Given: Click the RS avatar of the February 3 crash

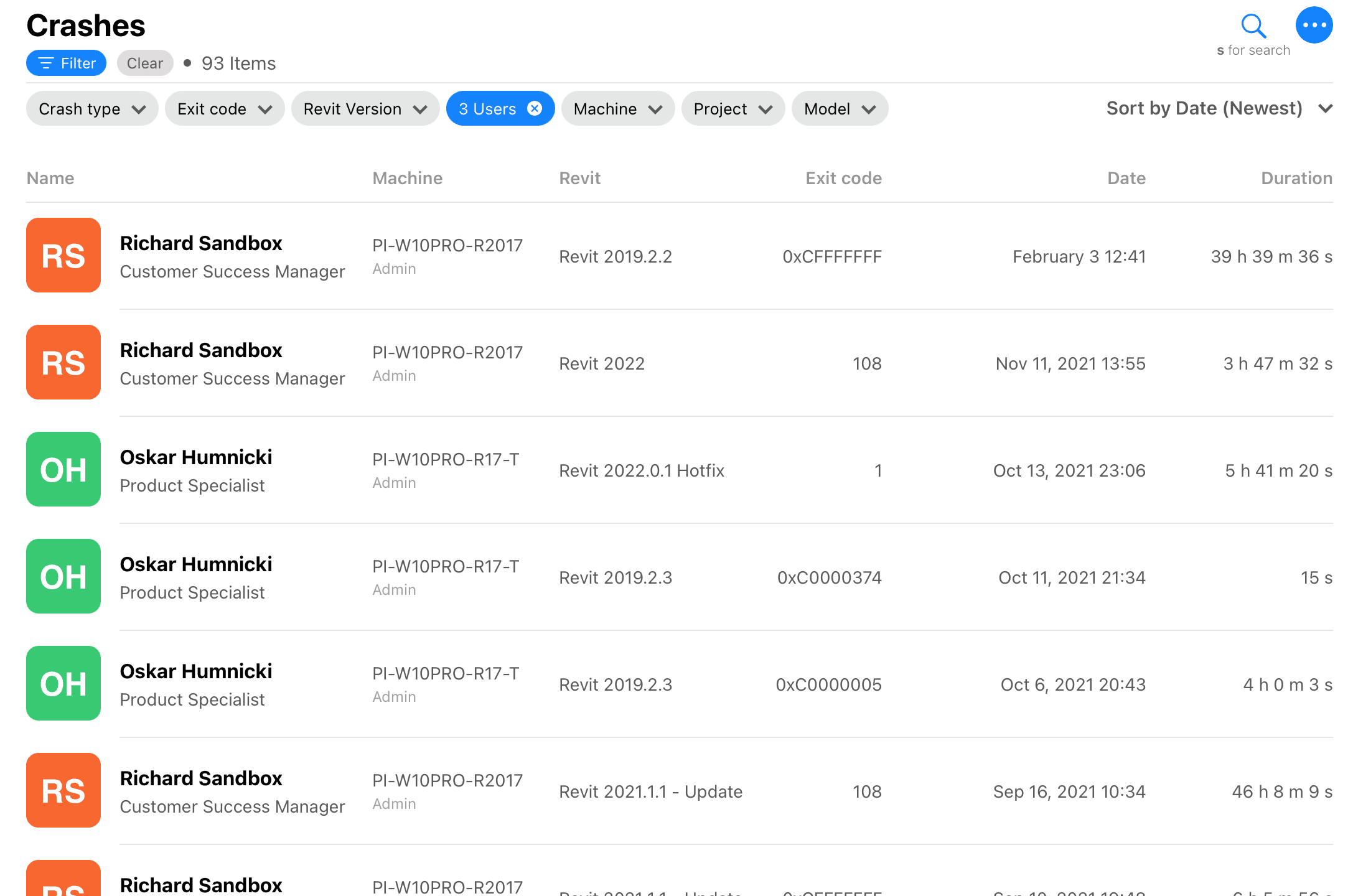Looking at the screenshot, I should tap(63, 255).
